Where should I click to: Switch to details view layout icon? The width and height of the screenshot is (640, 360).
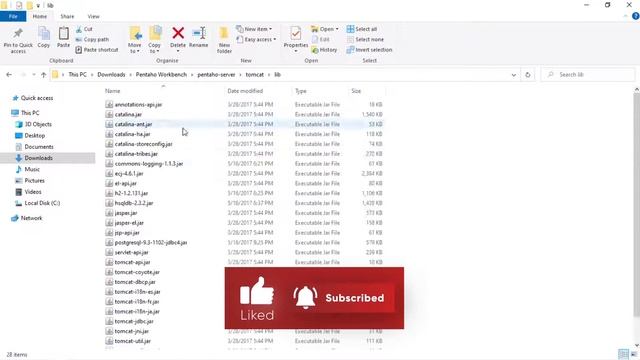[623, 354]
